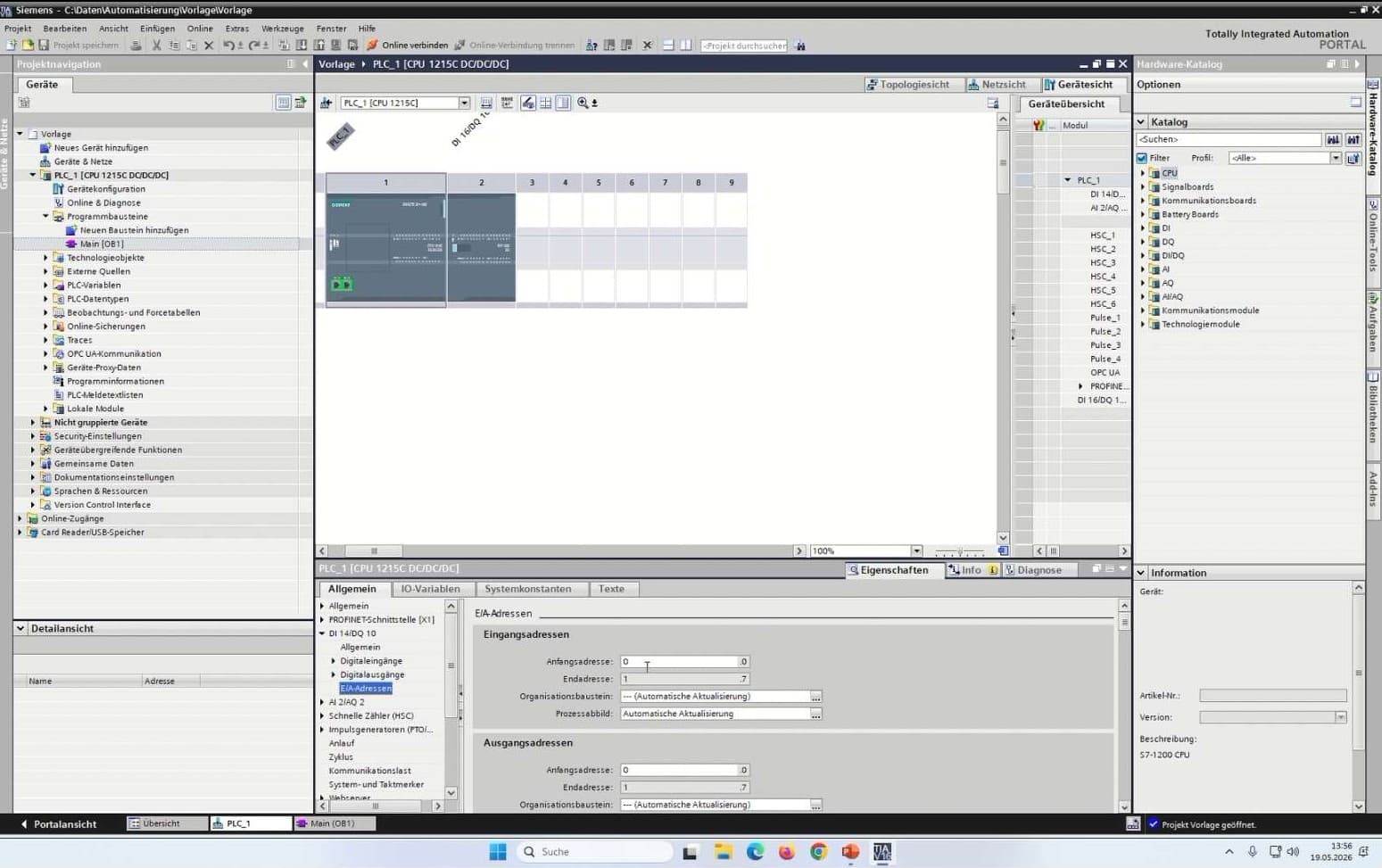
Task: Click the TIA Portal icon in taskbar
Action: point(882,852)
